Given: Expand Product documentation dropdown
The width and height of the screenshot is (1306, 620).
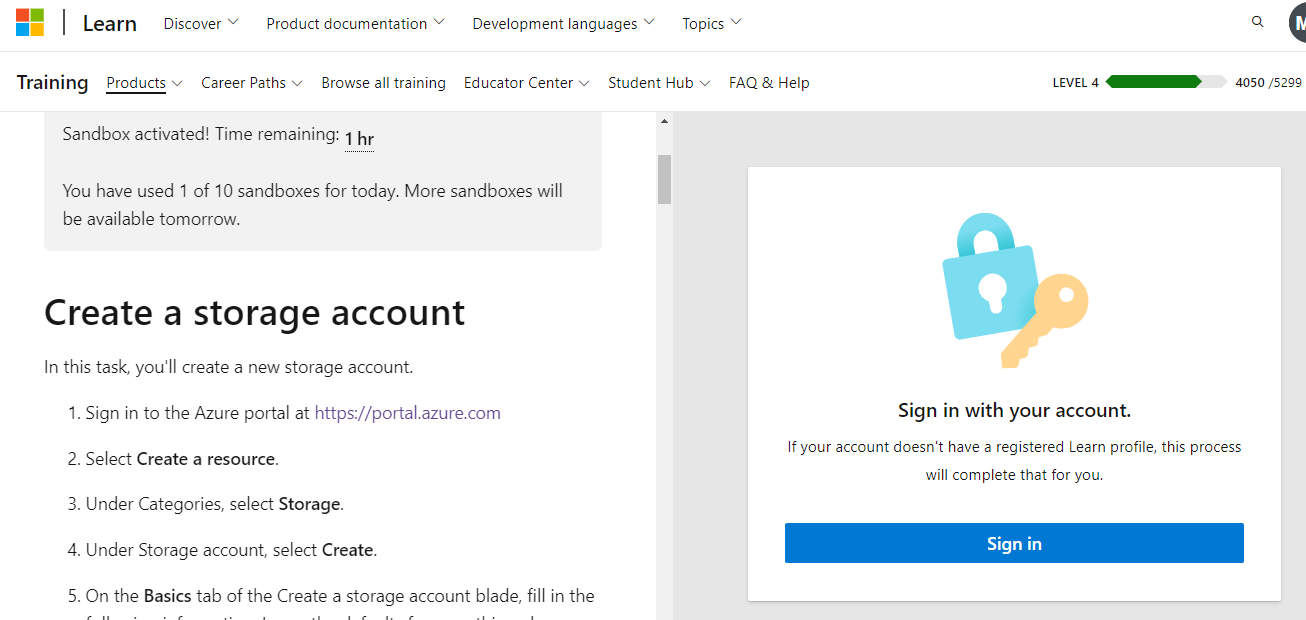Looking at the screenshot, I should (x=356, y=23).
